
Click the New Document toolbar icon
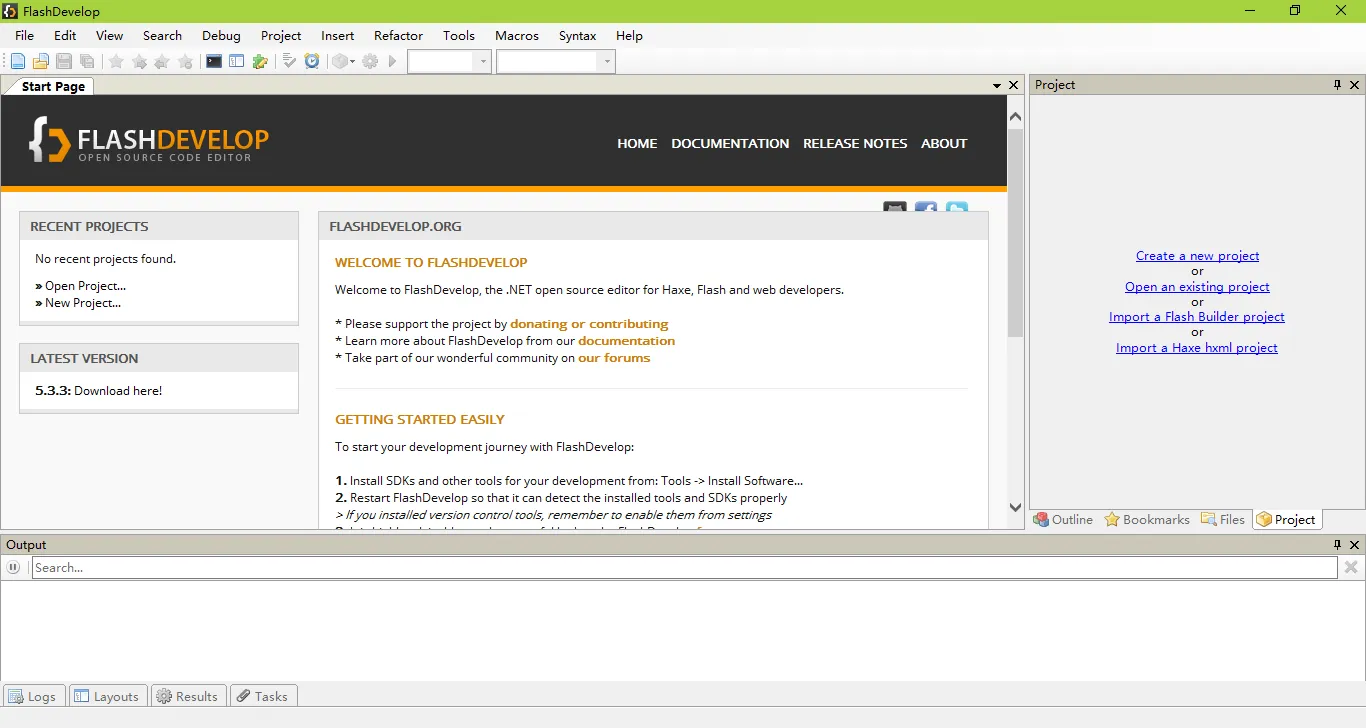pyautogui.click(x=18, y=62)
